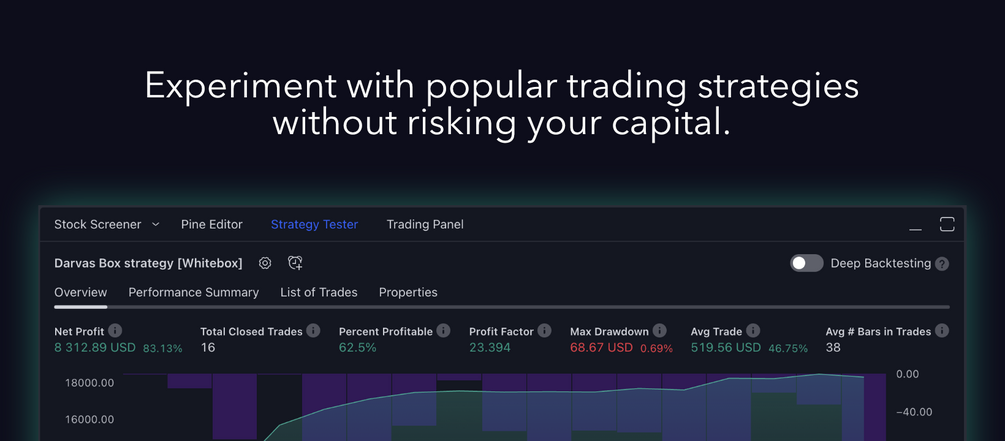Open Darvas Box strategy settings gear
1005x441 pixels.
tap(265, 263)
